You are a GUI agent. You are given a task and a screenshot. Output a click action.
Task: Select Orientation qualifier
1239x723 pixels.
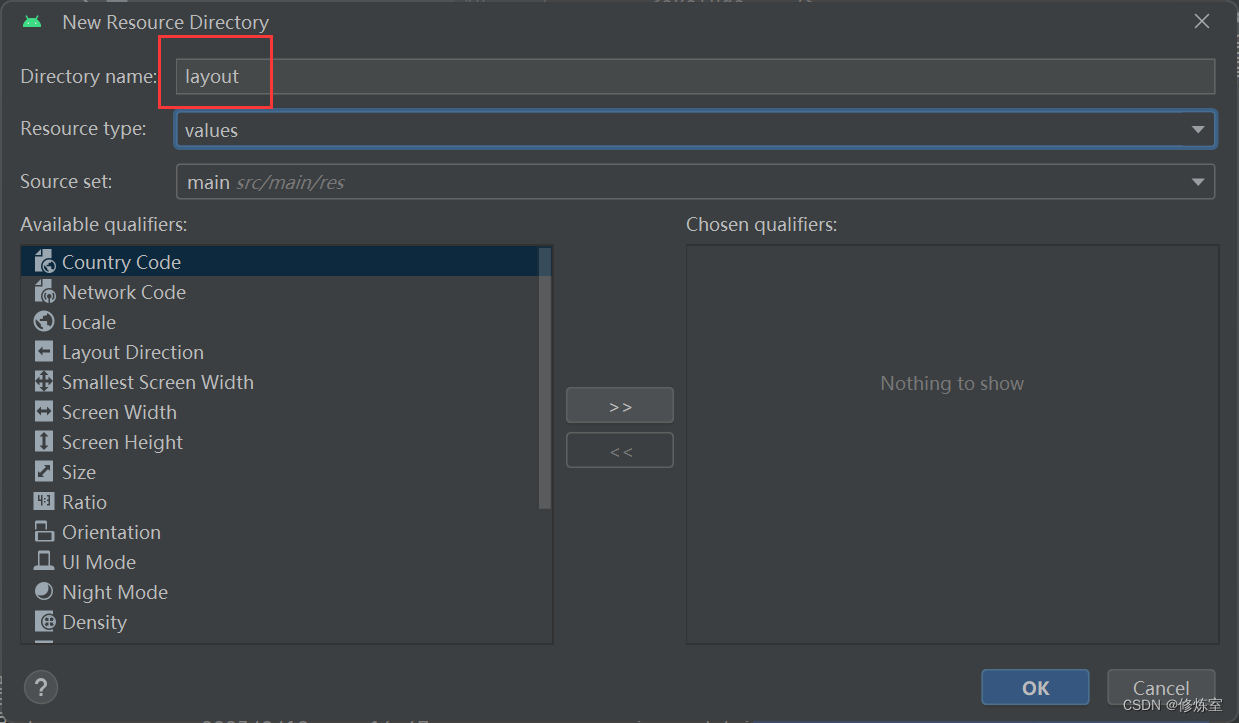pos(280,532)
